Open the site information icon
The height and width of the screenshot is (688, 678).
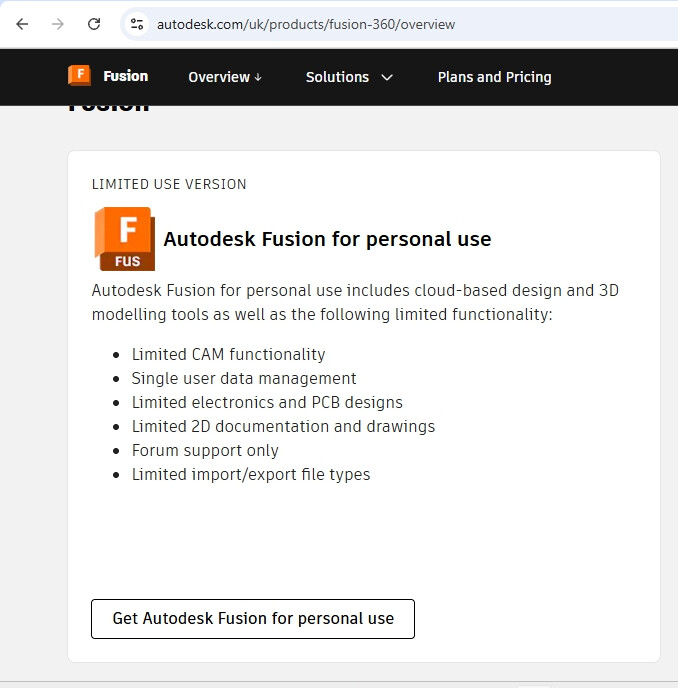[x=137, y=24]
